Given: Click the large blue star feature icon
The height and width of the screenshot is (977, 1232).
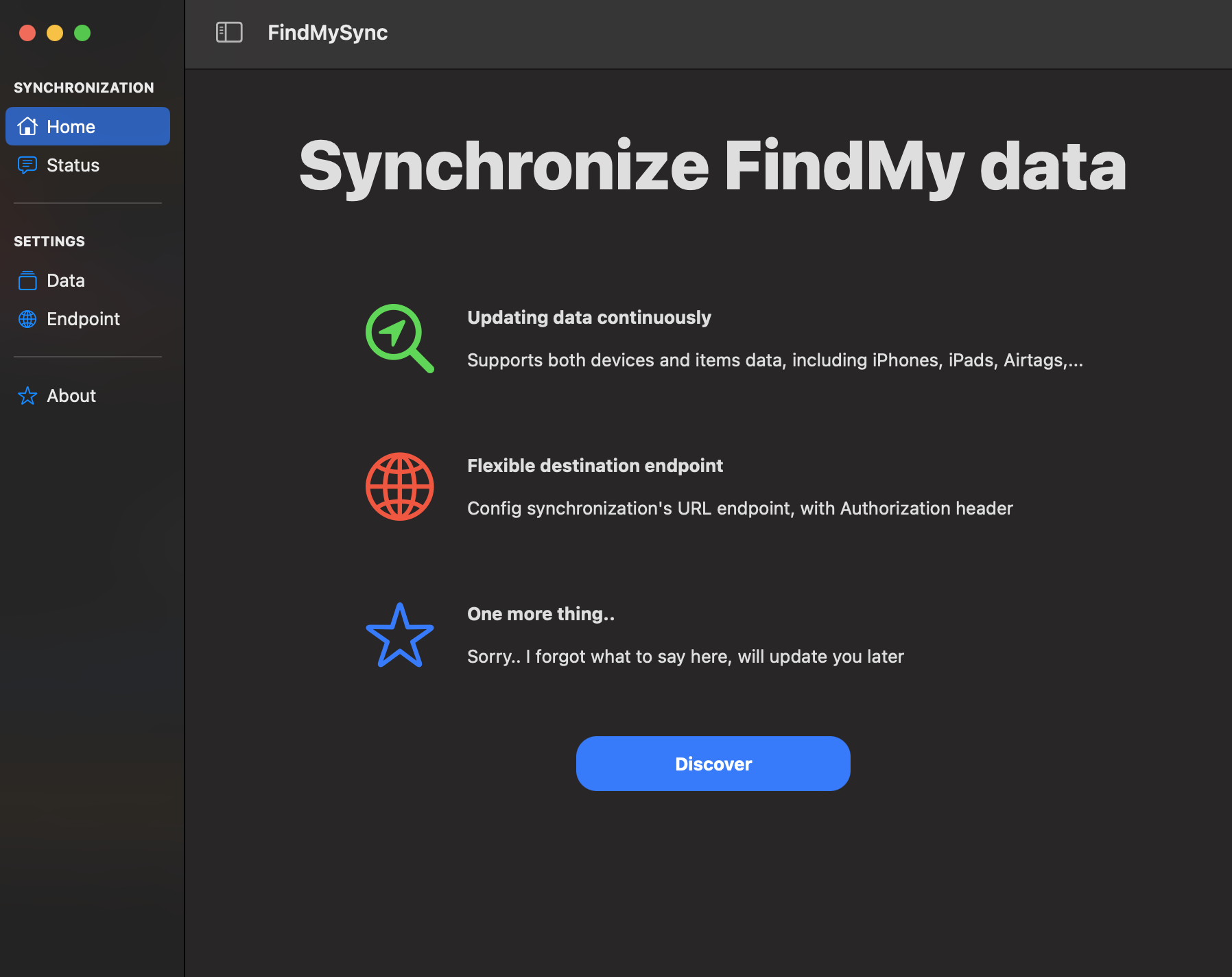Looking at the screenshot, I should point(399,635).
